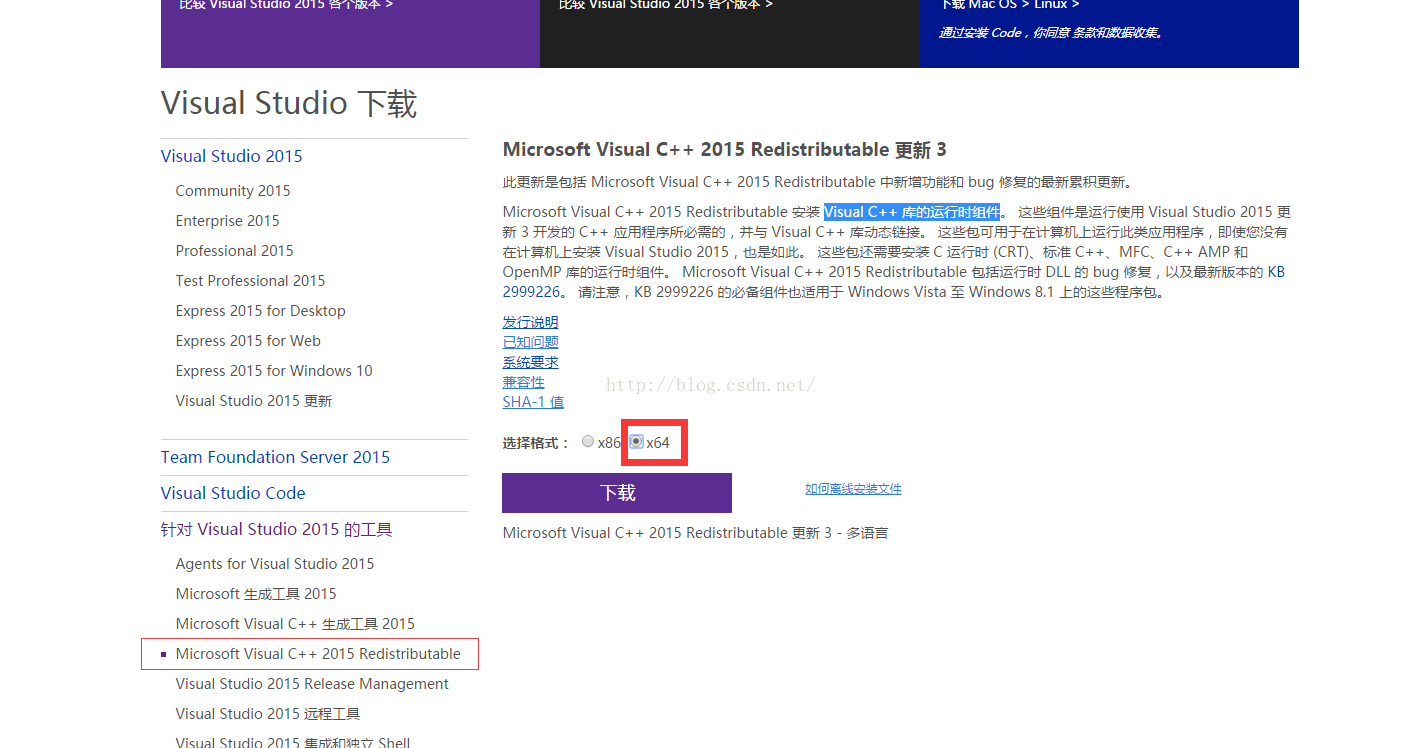Image resolution: width=1402 pixels, height=748 pixels.
Task: Open Visual Studio Code section
Action: (233, 493)
